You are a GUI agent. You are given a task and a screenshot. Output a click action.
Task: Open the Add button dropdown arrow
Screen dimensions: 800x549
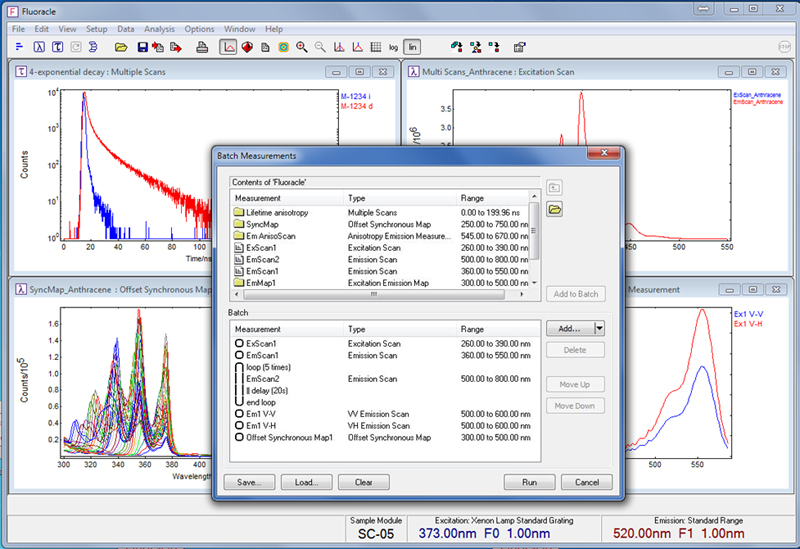(x=599, y=328)
